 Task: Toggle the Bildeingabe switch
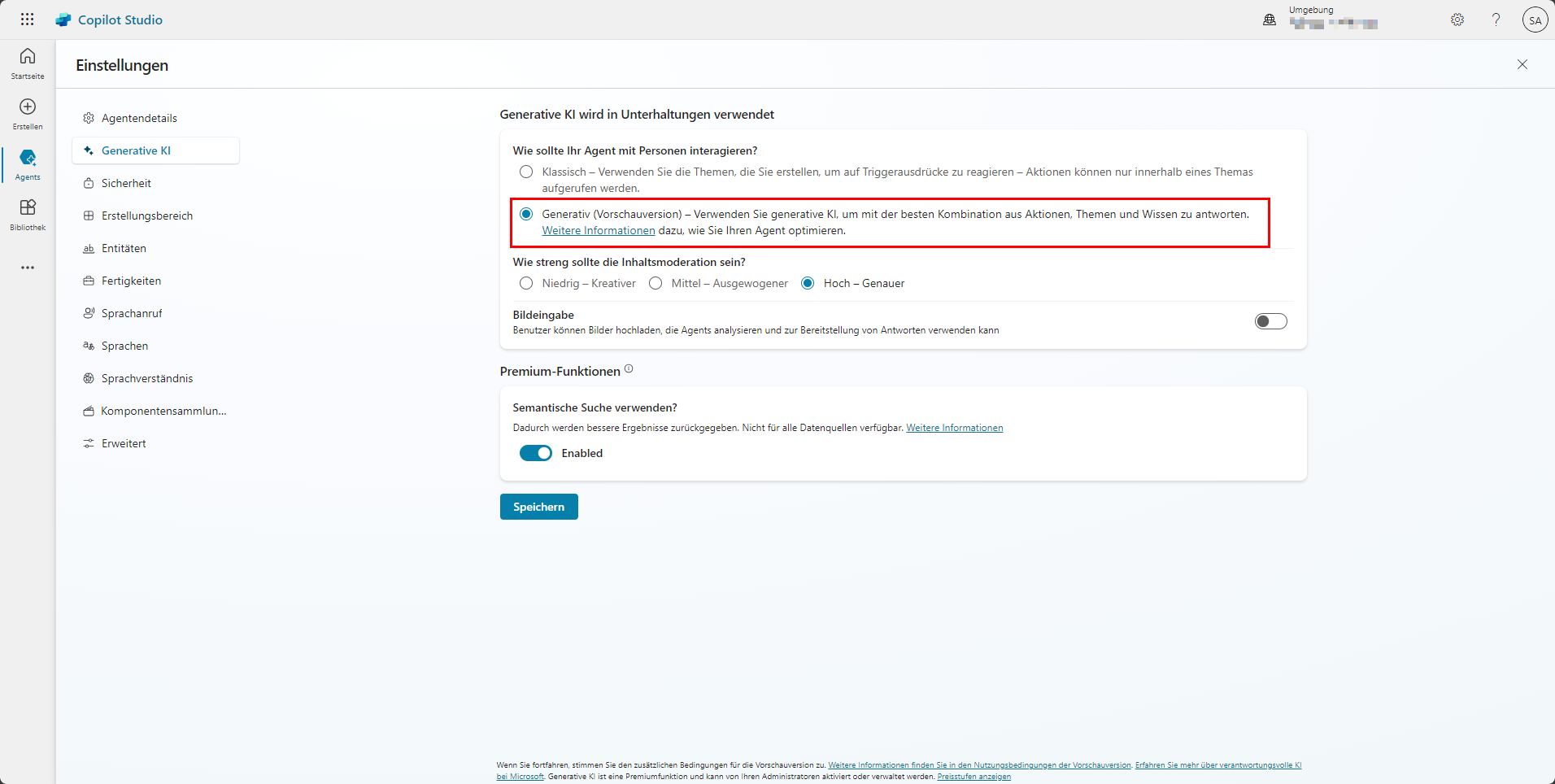[x=1271, y=321]
